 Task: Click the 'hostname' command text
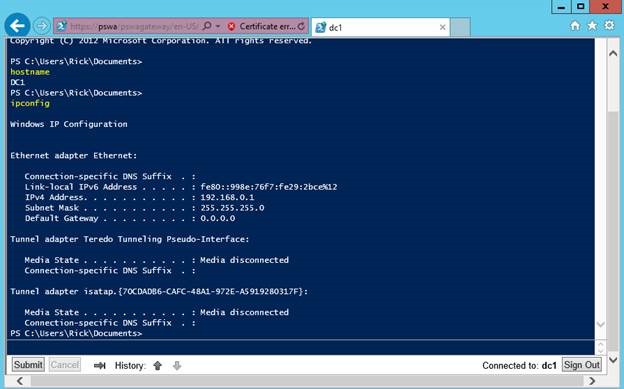click(30, 72)
